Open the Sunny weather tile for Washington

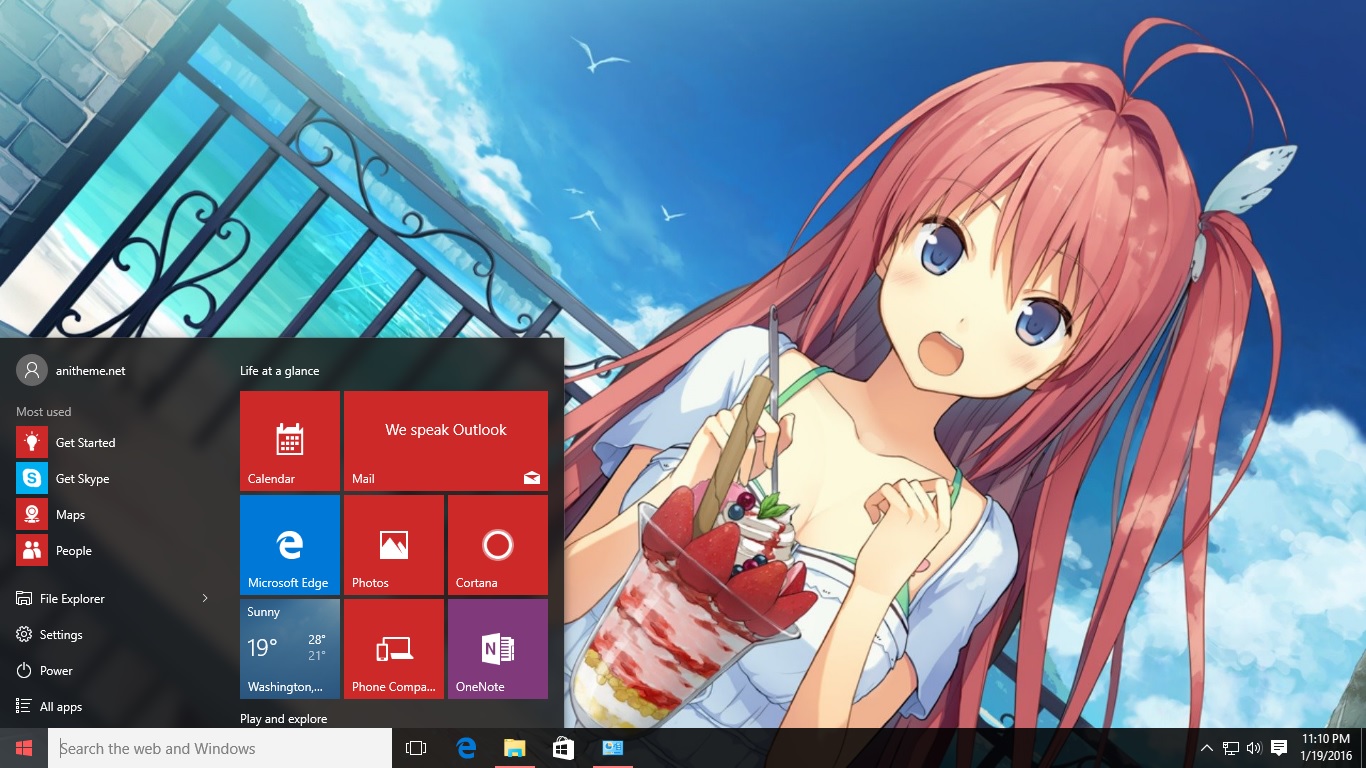point(290,649)
